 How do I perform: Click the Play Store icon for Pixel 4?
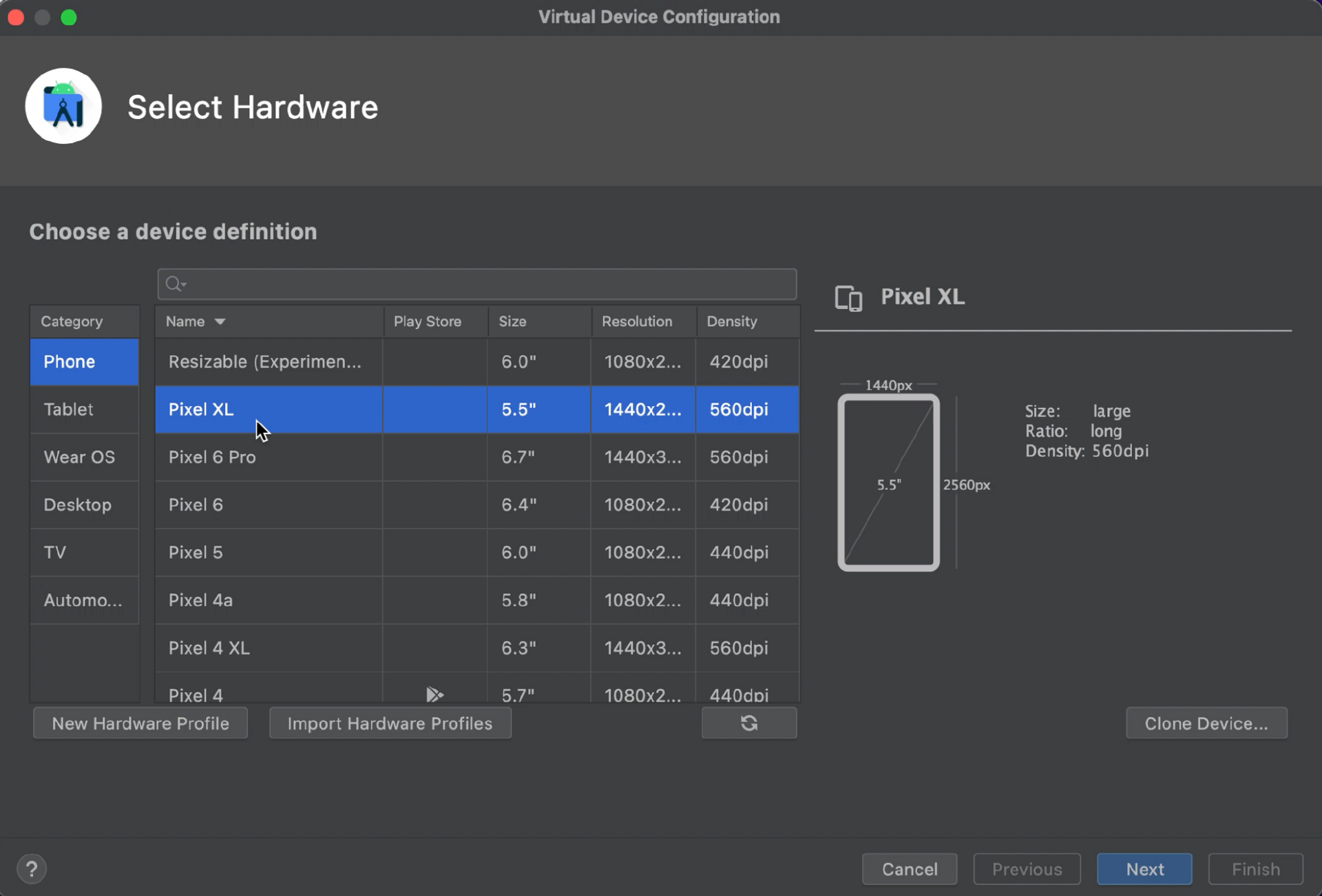(x=434, y=694)
